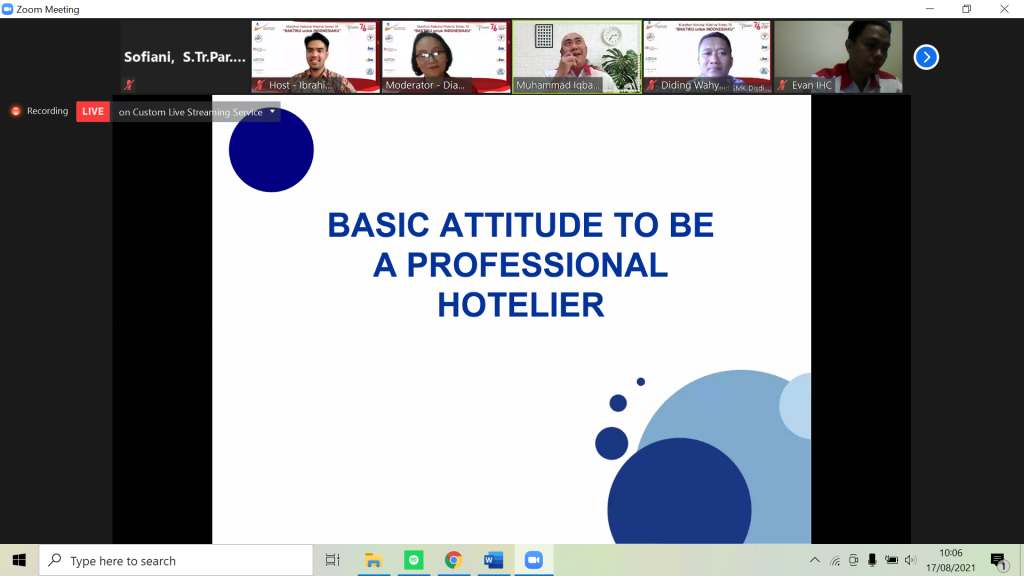Select the Diding Wahy video thumbnail

click(x=707, y=57)
